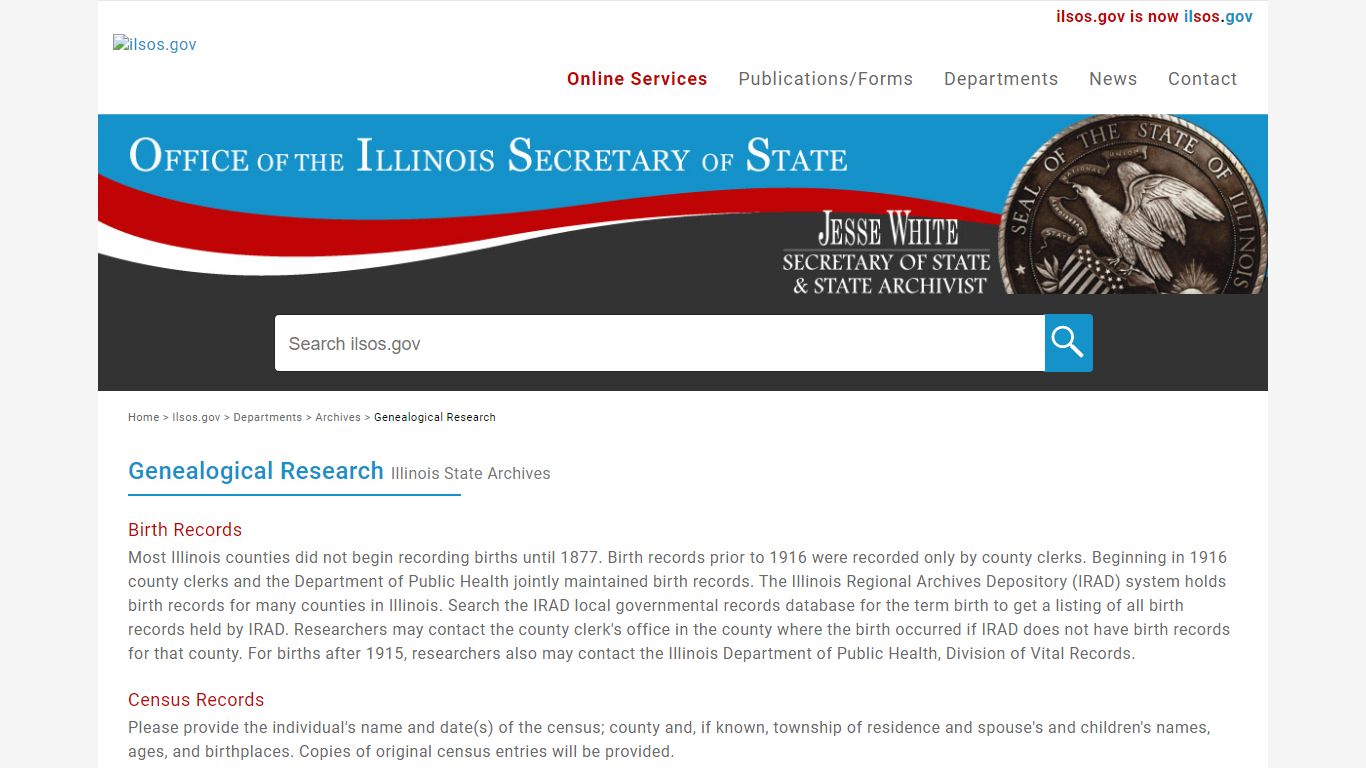Click the Home breadcrumb link
1366x768 pixels.
point(143,417)
